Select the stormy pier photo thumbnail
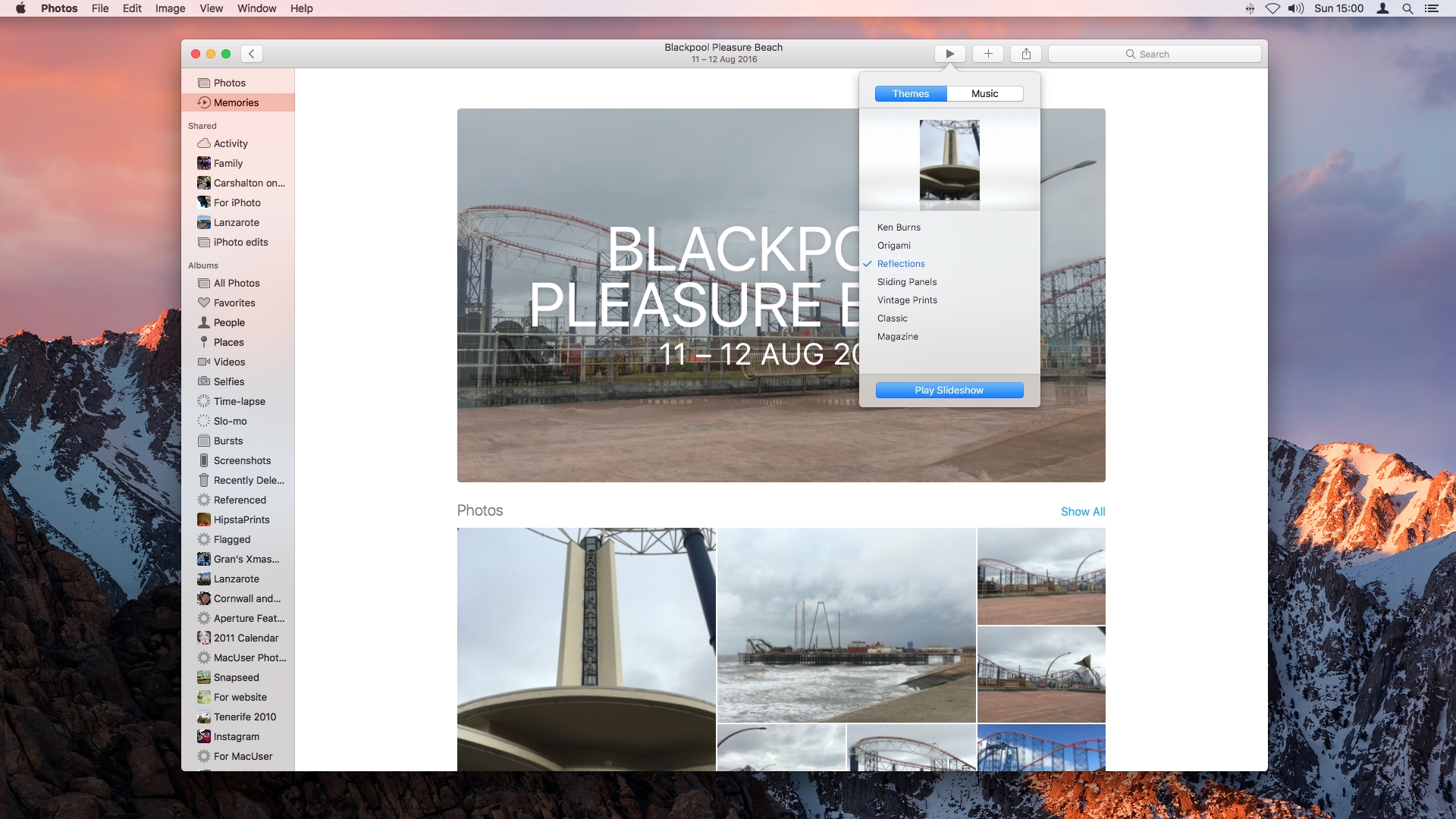This screenshot has height=819, width=1456. tap(846, 625)
